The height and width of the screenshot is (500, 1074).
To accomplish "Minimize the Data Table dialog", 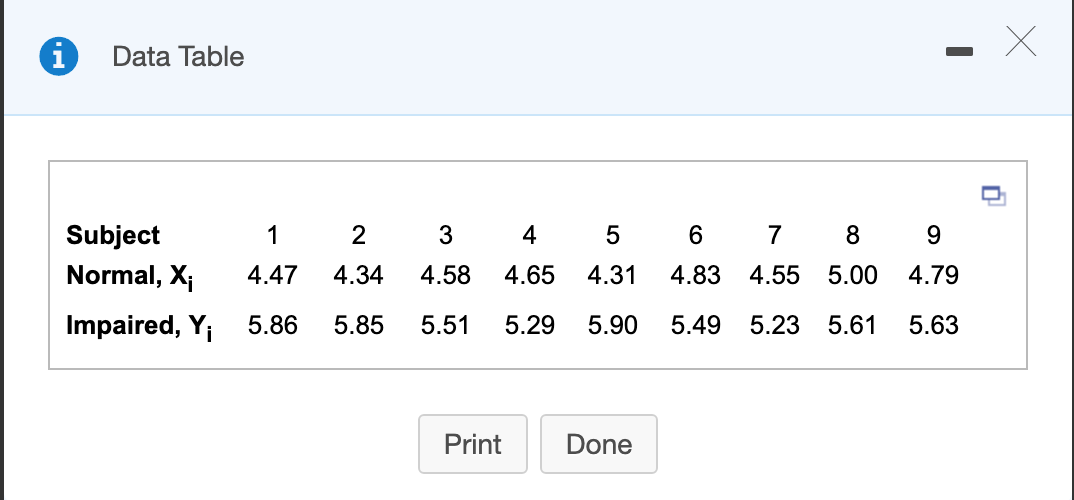I will (959, 51).
